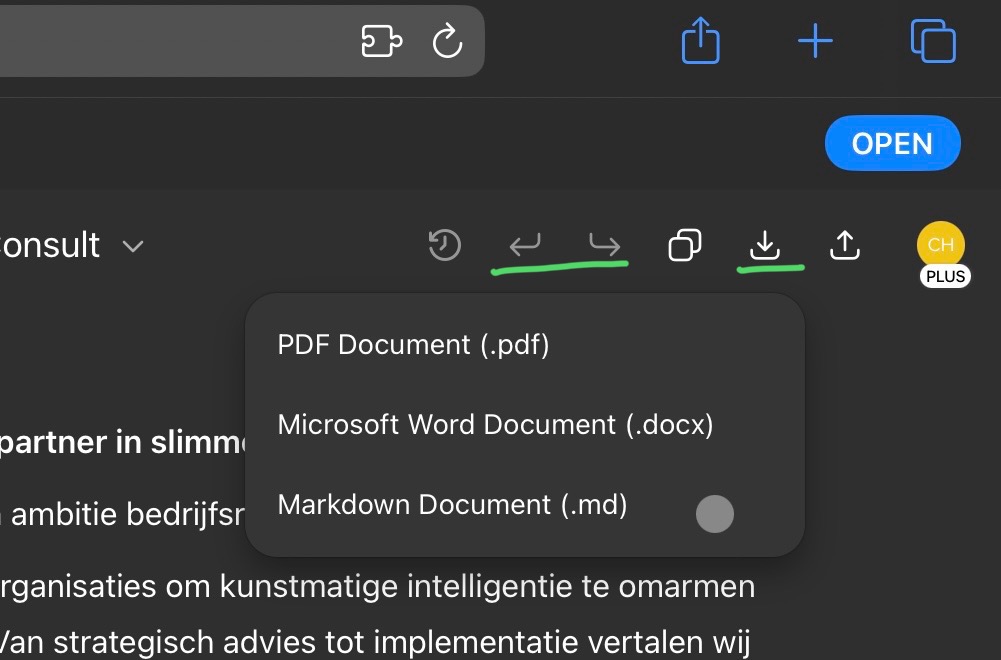Open the Safari share sheet
This screenshot has width=1001, height=660.
click(700, 42)
